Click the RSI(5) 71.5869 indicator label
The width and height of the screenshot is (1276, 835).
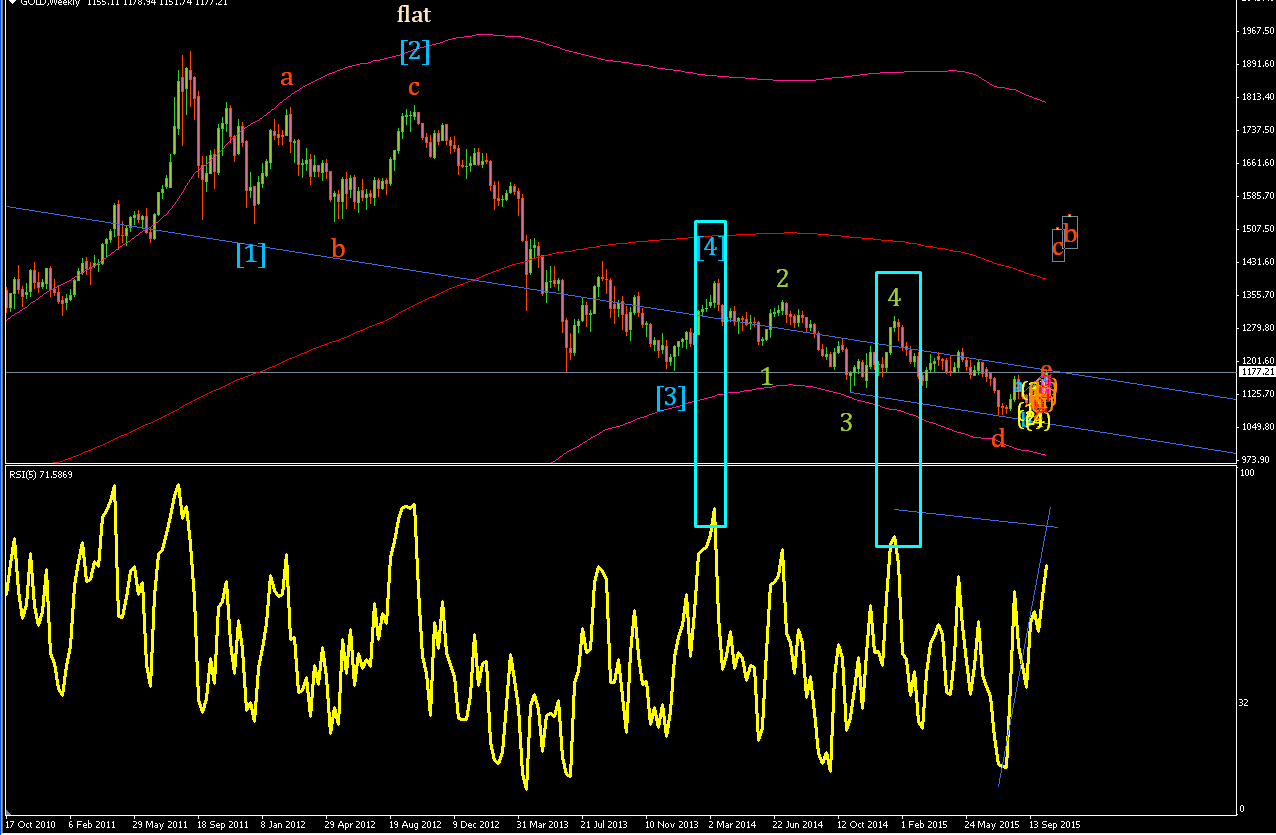[40, 473]
